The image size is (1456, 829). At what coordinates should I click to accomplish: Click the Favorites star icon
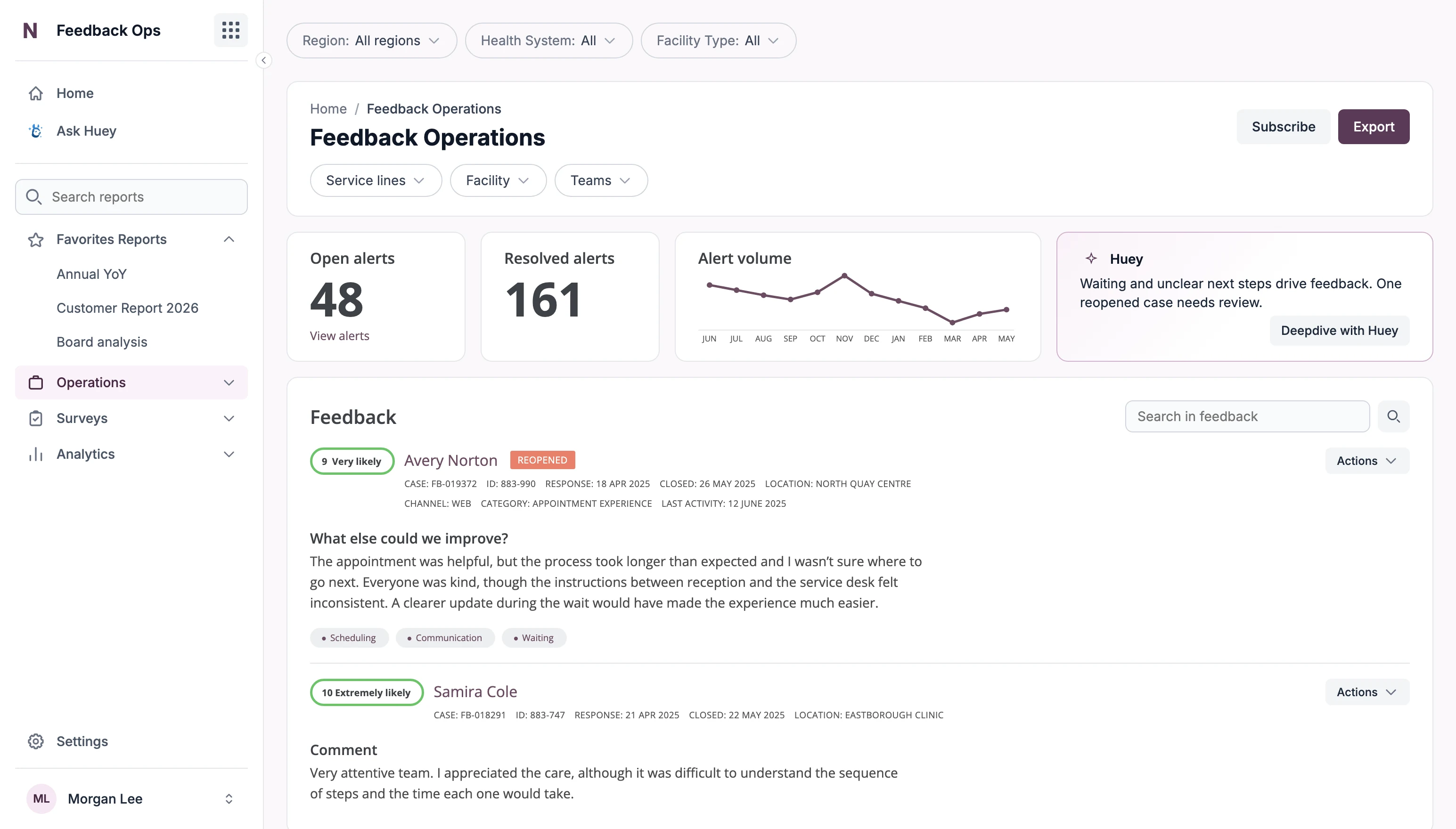[x=36, y=240]
